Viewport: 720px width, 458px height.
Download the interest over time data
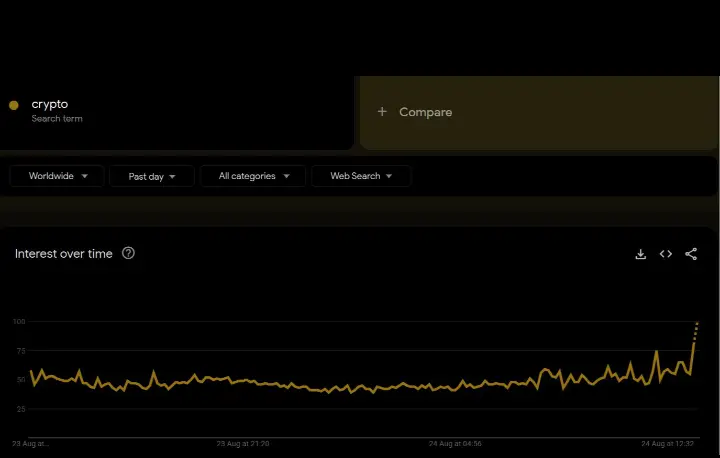tap(641, 254)
